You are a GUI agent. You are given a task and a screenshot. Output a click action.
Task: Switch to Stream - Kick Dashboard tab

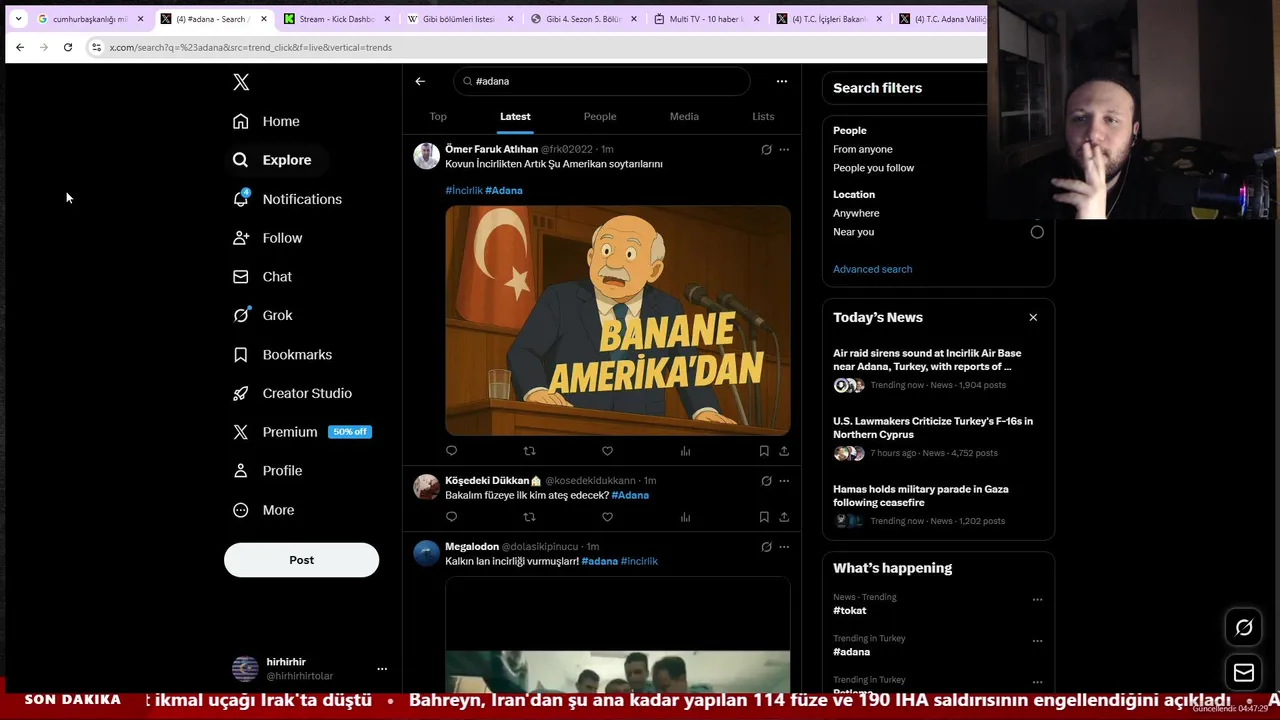(x=336, y=19)
